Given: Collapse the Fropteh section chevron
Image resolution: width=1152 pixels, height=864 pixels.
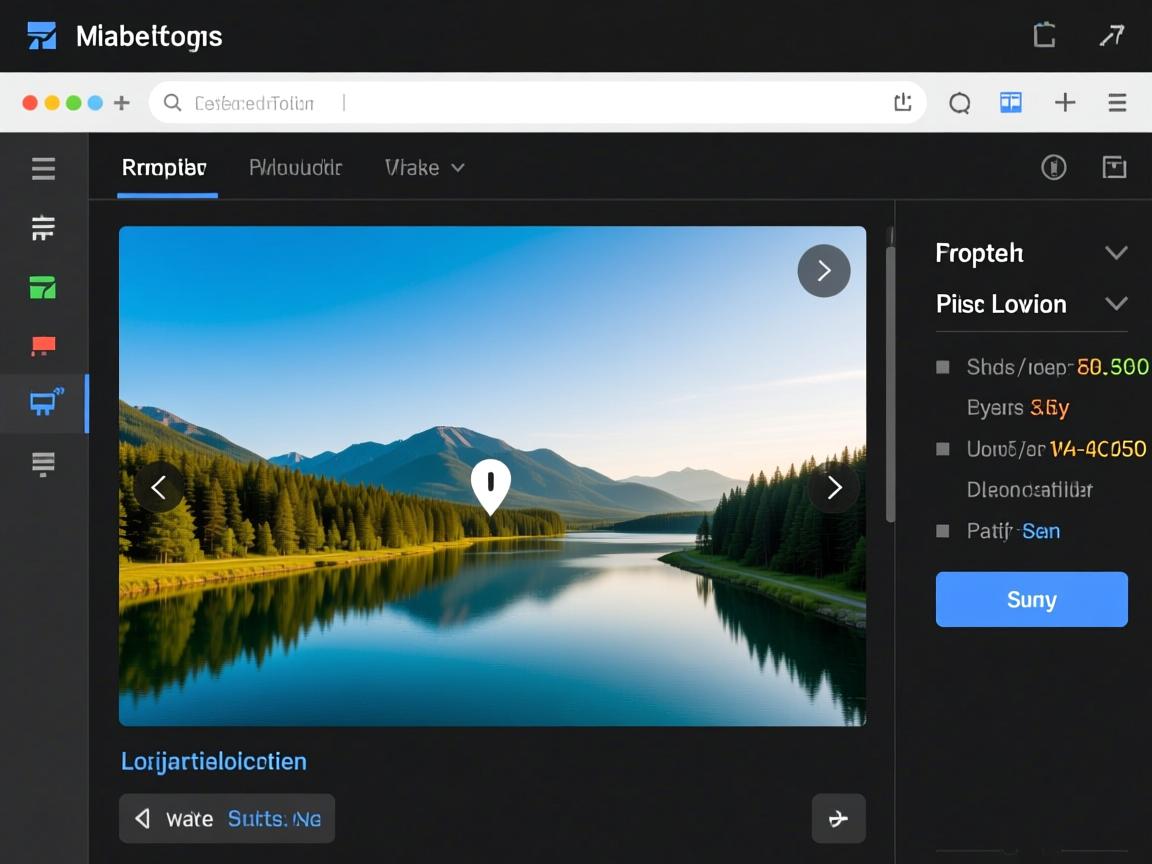Looking at the screenshot, I should tap(1116, 253).
